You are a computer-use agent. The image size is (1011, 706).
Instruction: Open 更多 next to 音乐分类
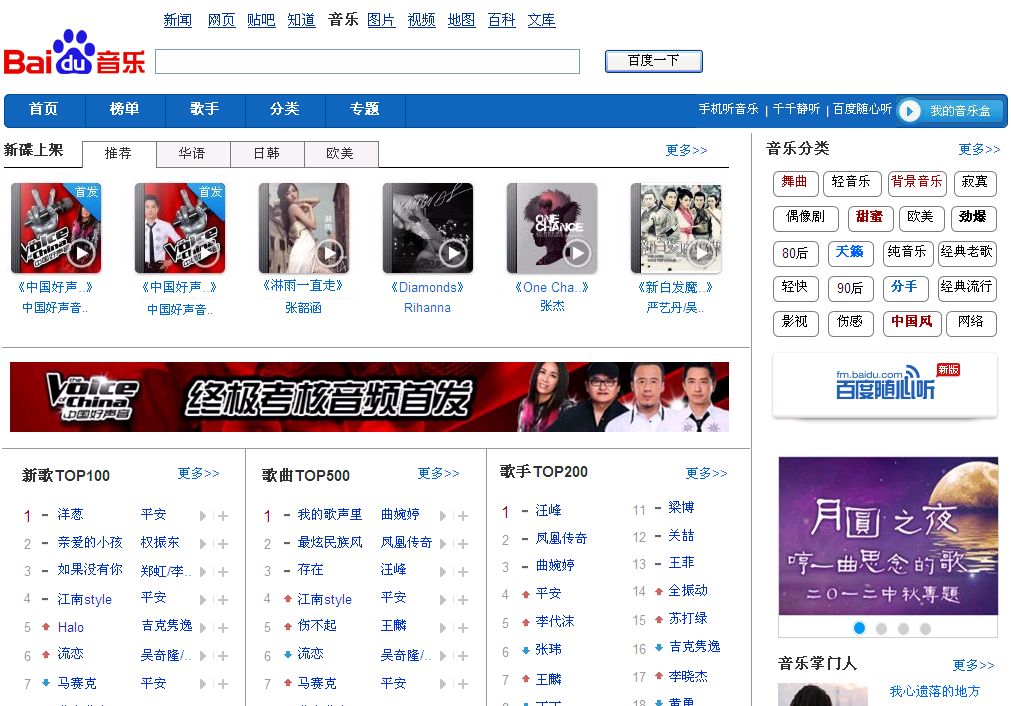[979, 150]
